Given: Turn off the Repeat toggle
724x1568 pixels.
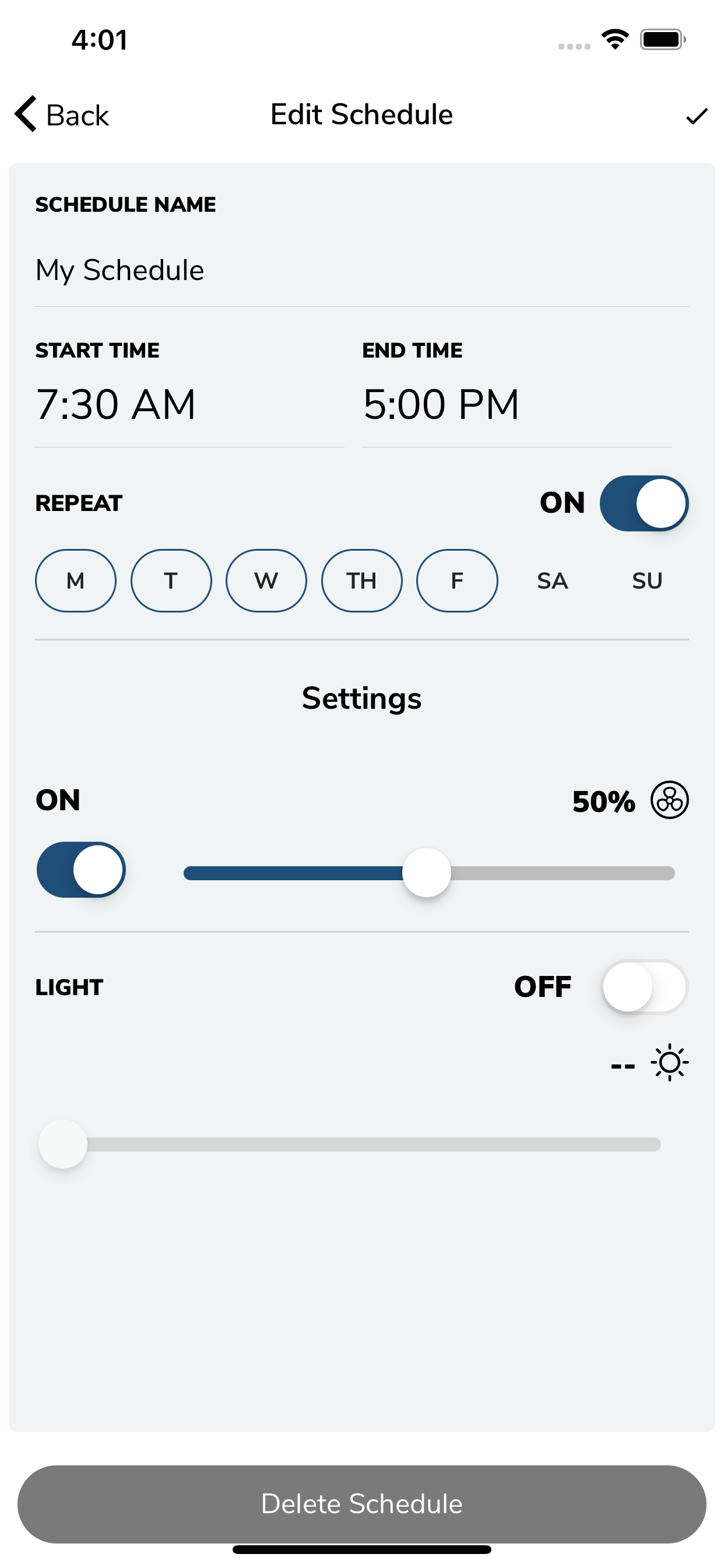Looking at the screenshot, I should (644, 503).
